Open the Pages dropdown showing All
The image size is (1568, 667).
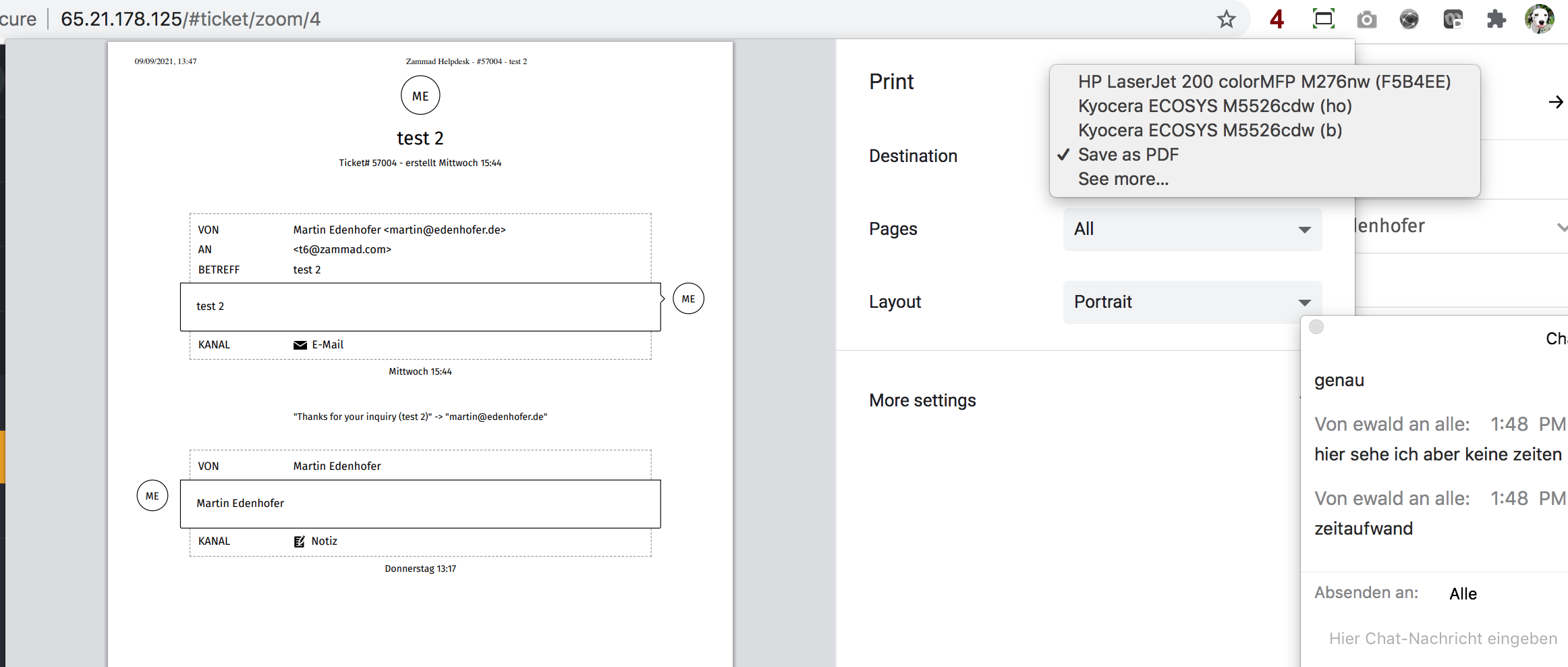(1192, 229)
